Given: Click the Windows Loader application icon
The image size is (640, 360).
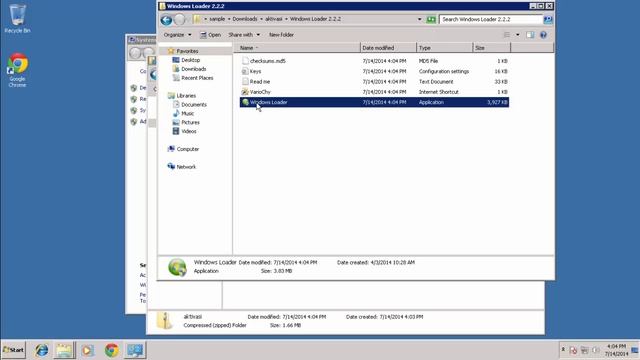Looking at the screenshot, I should (x=245, y=102).
